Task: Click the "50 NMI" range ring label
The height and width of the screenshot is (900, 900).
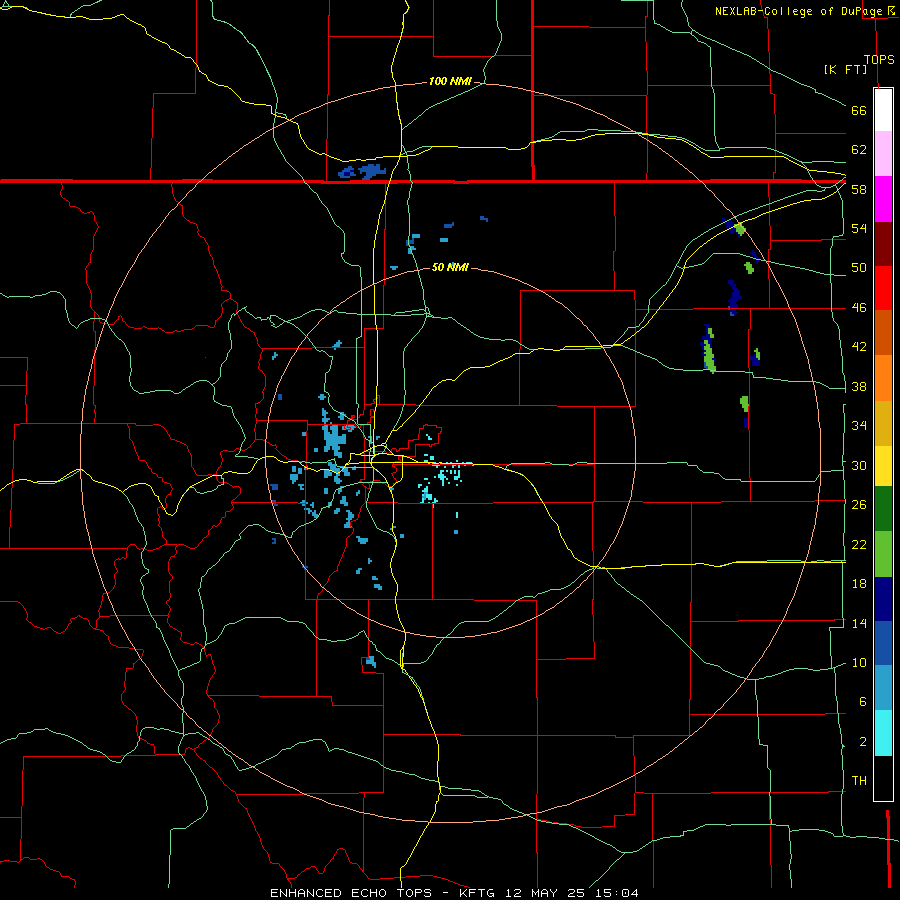Action: pyautogui.click(x=450, y=267)
